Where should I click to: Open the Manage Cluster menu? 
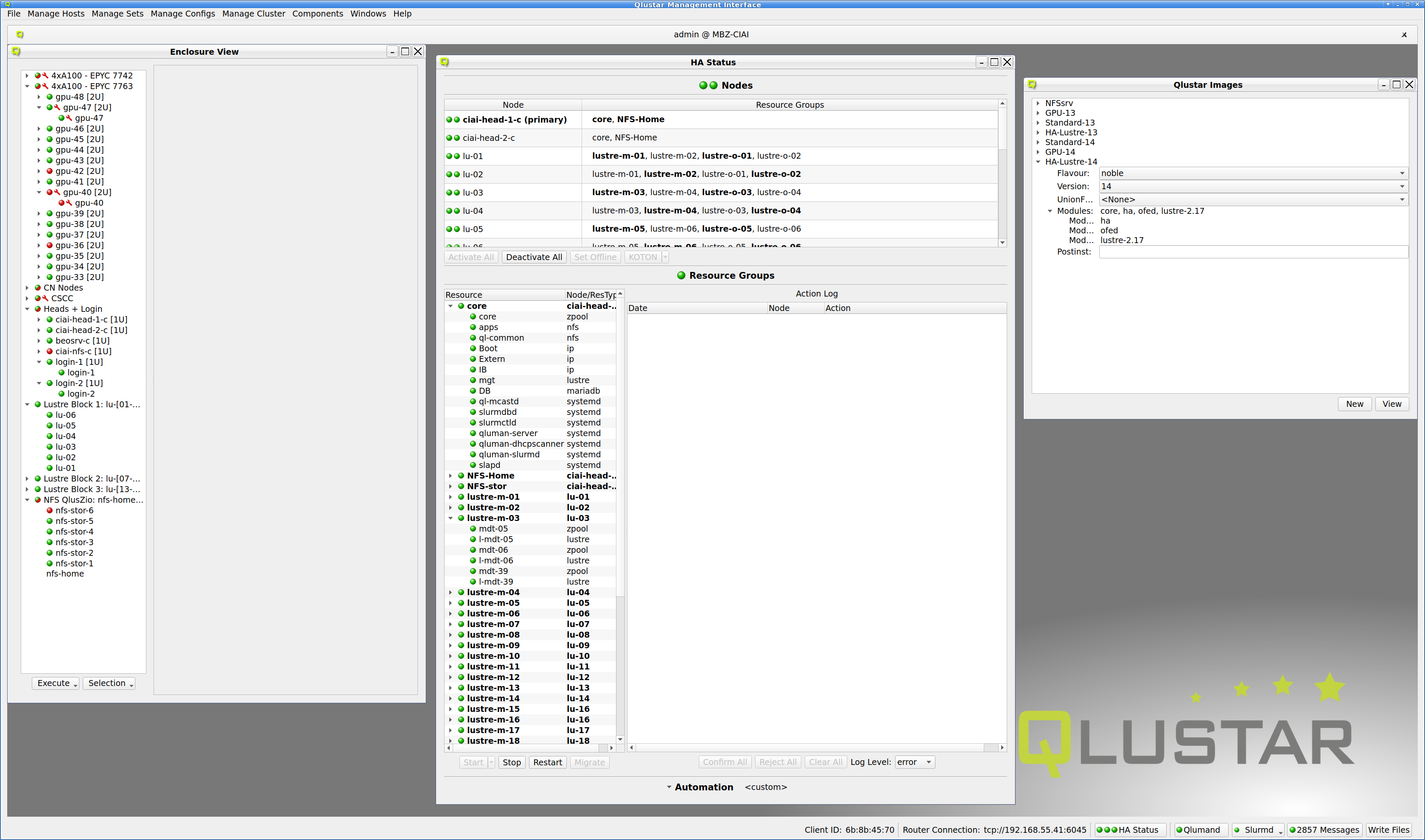(254, 14)
